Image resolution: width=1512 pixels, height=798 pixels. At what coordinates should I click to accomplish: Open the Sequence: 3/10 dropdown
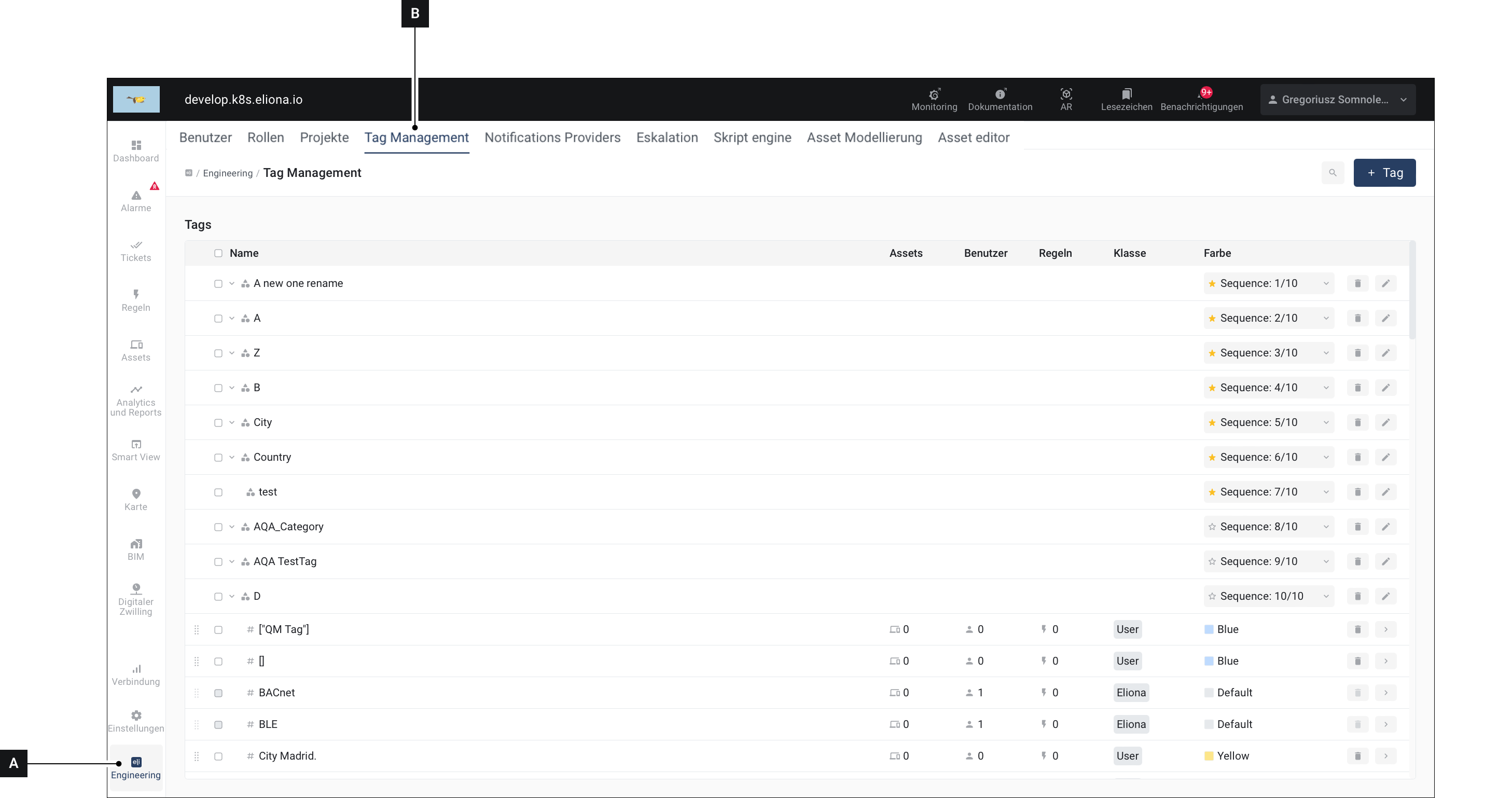tap(1268, 353)
